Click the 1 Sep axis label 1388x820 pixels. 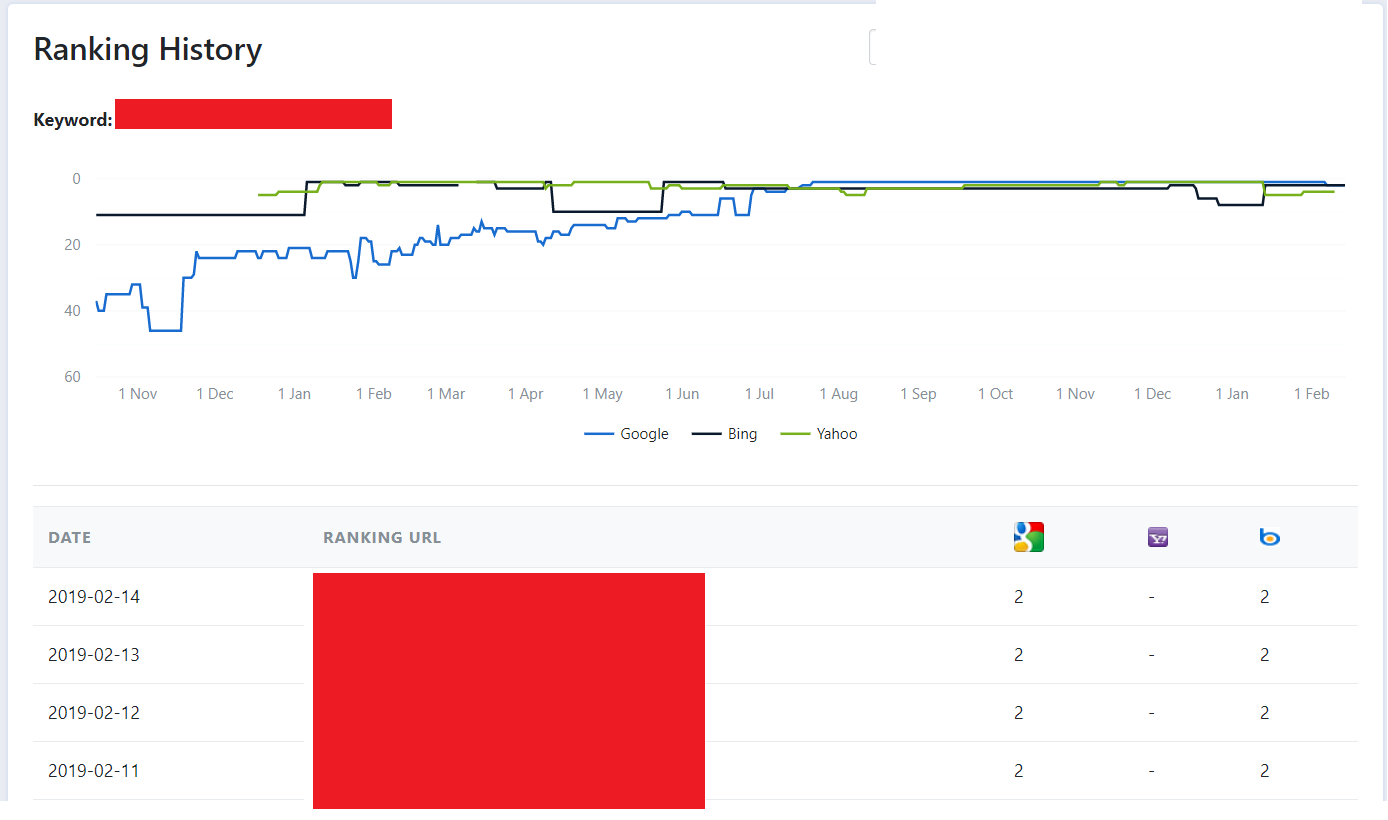918,394
